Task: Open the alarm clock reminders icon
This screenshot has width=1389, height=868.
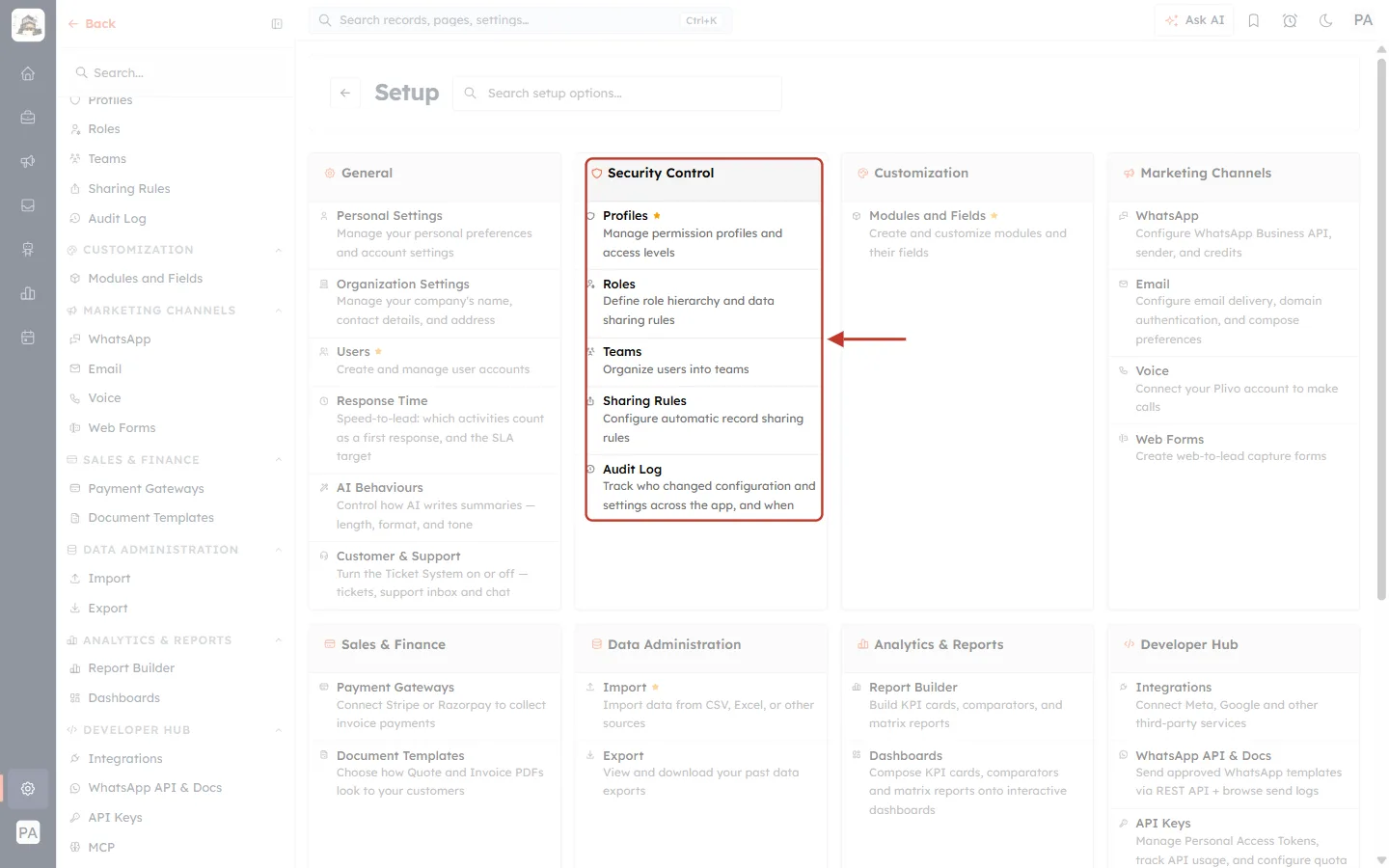Action: 1290,20
